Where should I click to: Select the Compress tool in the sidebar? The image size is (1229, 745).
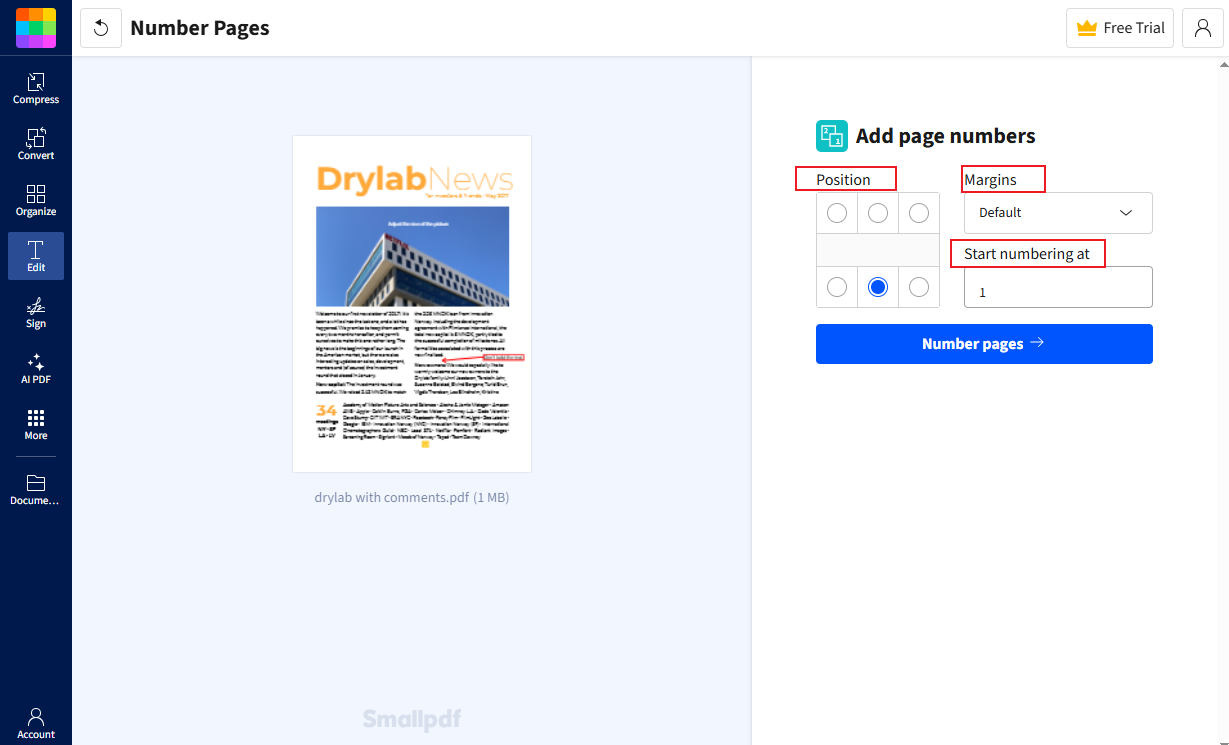(x=36, y=85)
